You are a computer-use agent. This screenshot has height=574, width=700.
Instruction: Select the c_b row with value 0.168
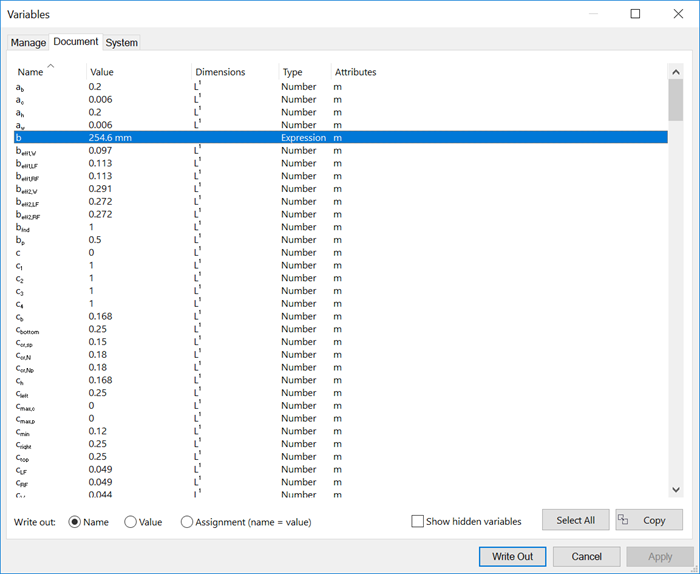[341, 316]
